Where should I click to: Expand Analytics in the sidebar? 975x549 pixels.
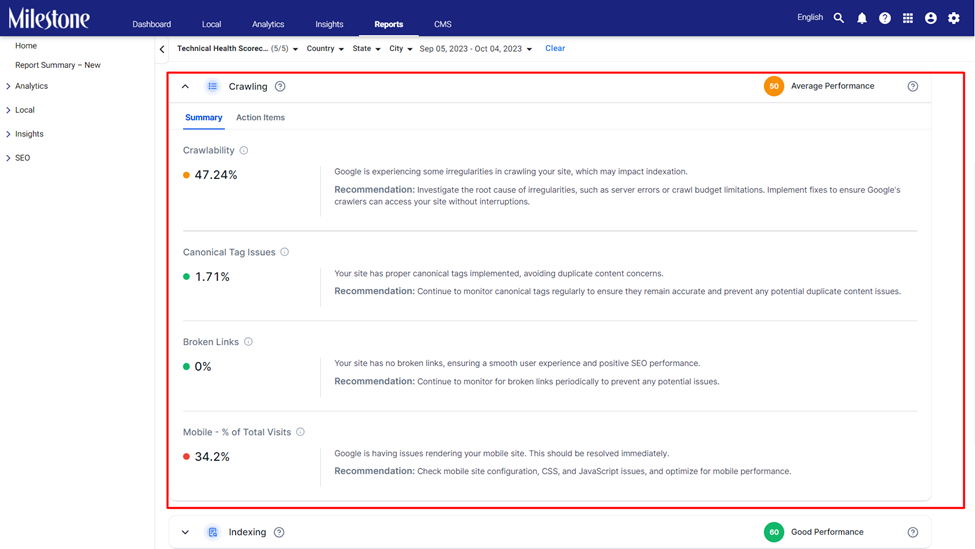(8, 86)
